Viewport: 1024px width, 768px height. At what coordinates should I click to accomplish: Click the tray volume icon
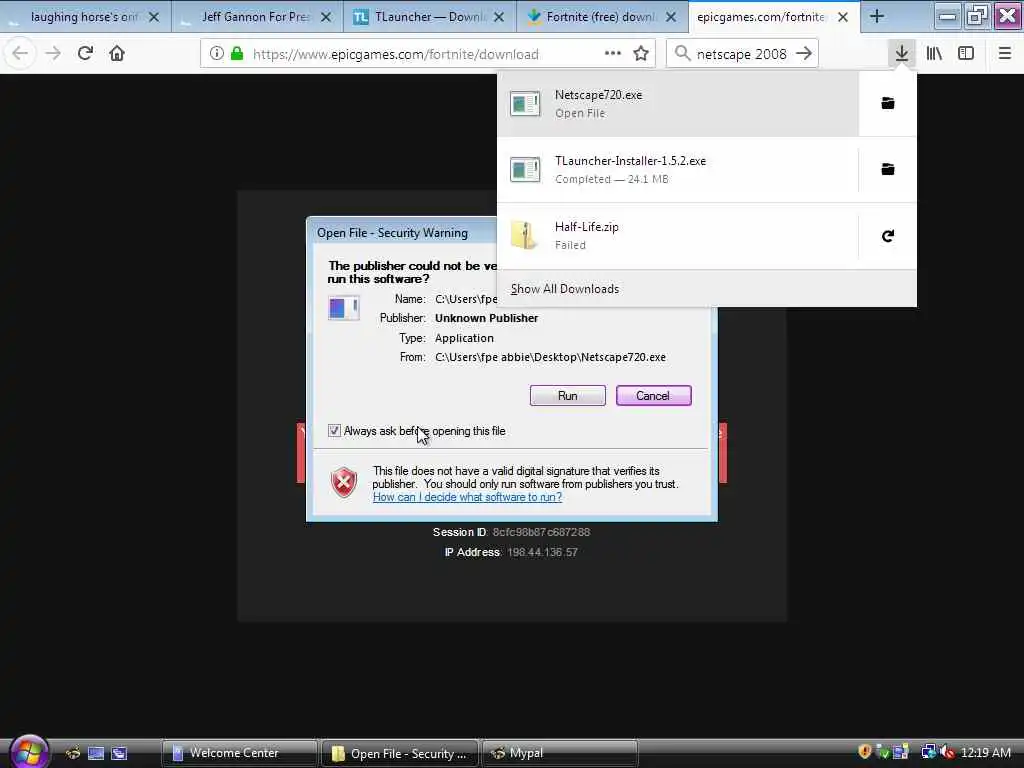947,752
